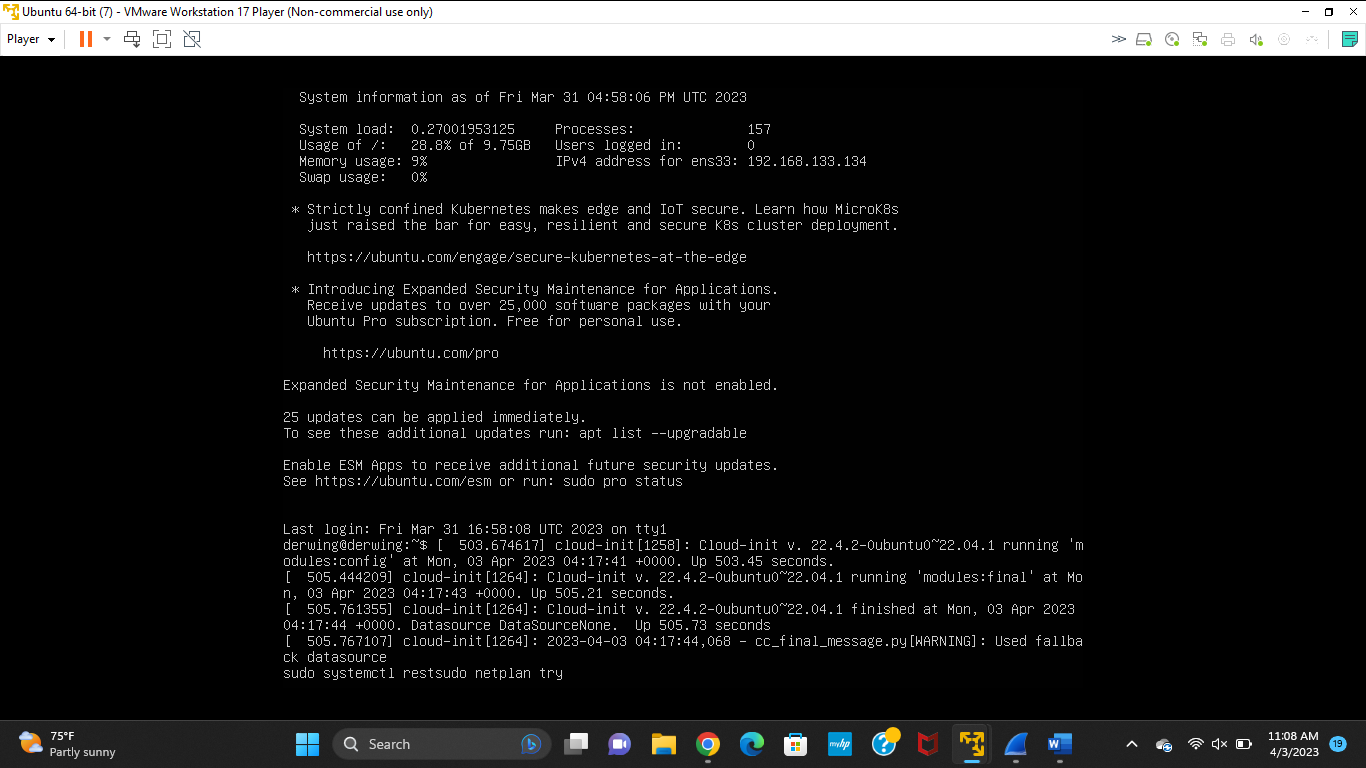Screen dimensions: 1366x768
Task: Expand the suspend button dropdown arrow
Action: click(106, 39)
